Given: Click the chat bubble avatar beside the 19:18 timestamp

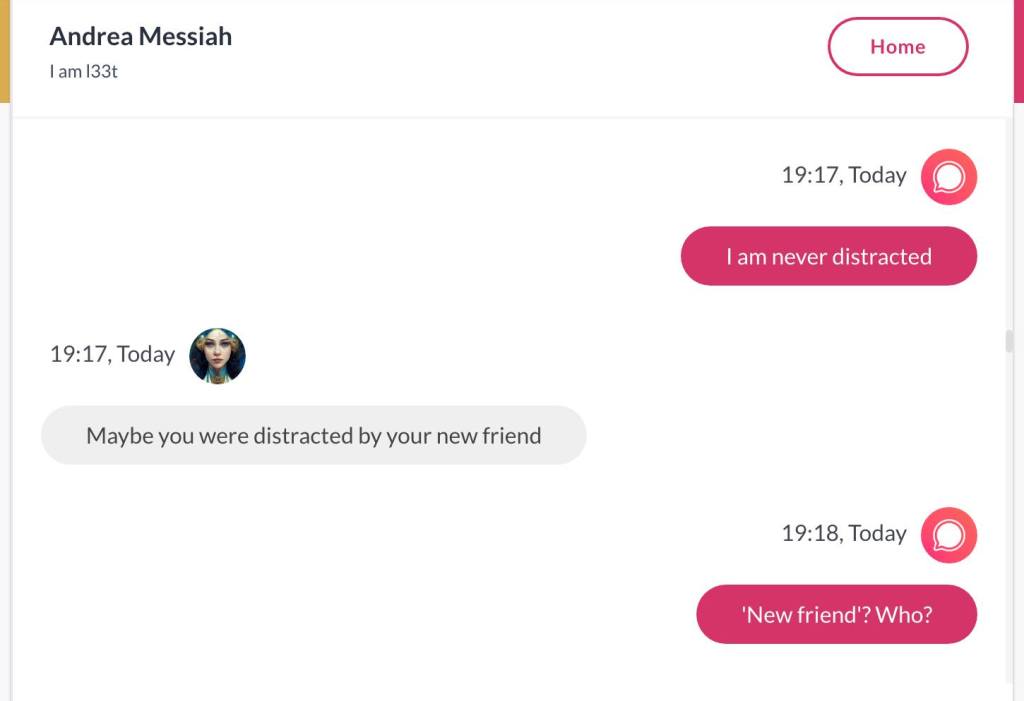Looking at the screenshot, I should point(948,535).
